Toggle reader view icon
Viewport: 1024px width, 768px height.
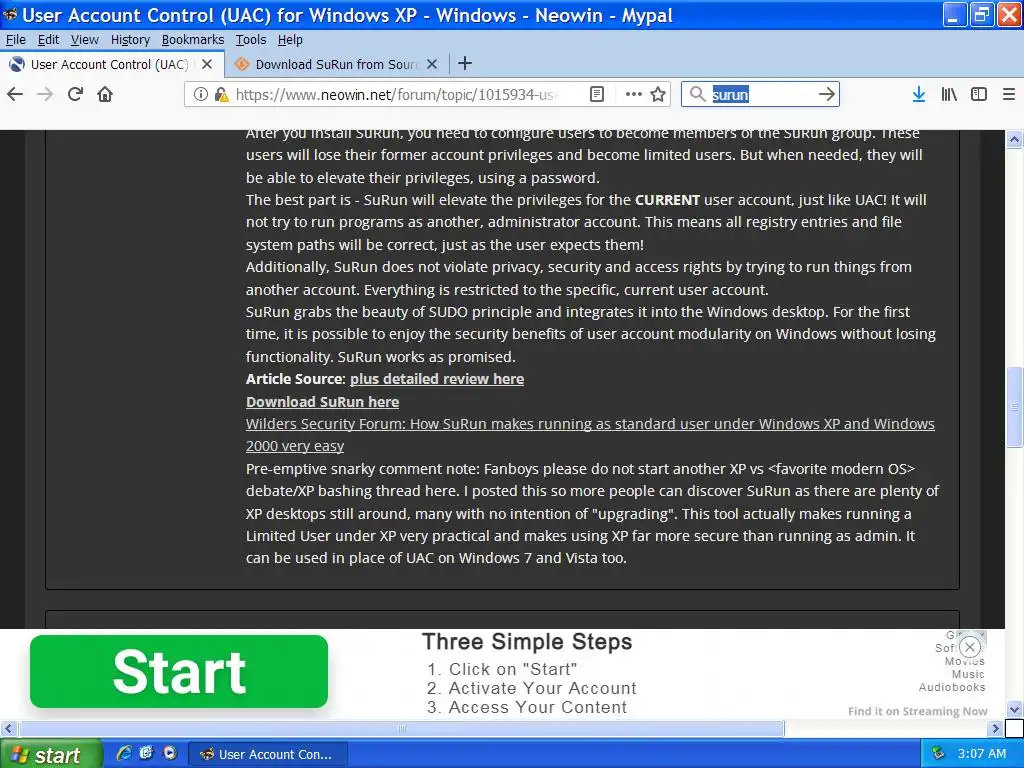click(x=596, y=95)
